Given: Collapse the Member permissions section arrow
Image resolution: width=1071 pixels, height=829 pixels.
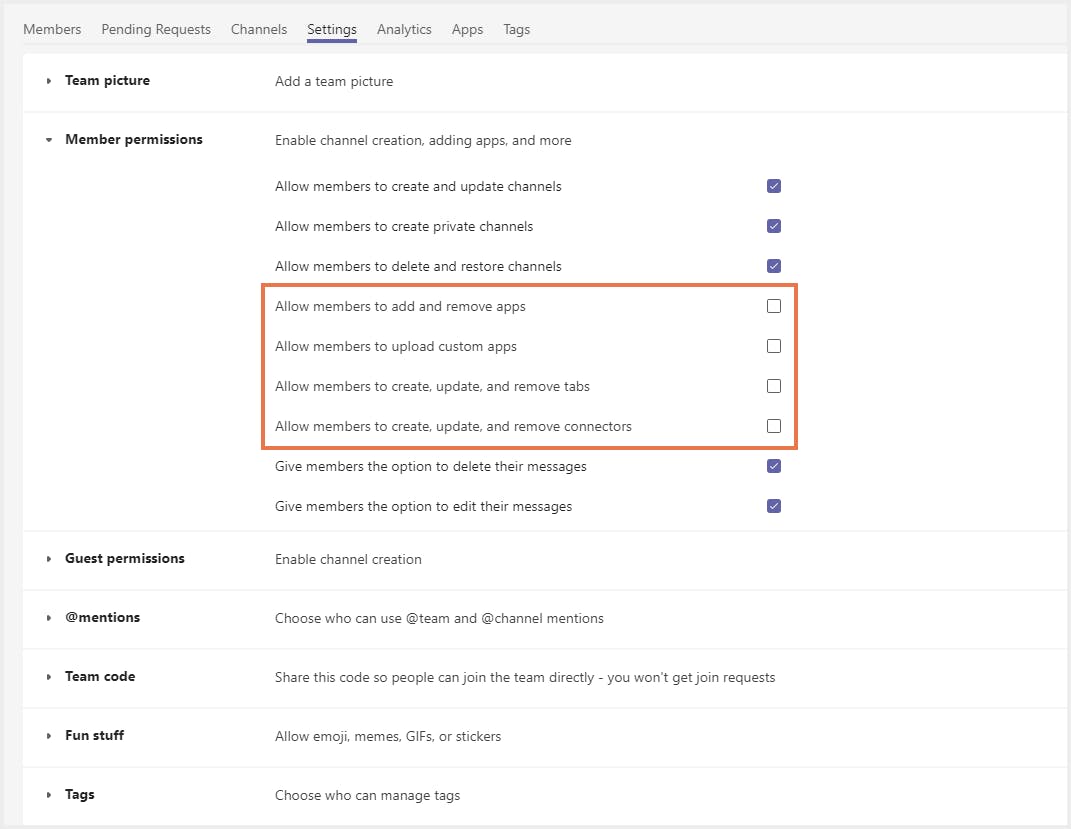Looking at the screenshot, I should [49, 140].
